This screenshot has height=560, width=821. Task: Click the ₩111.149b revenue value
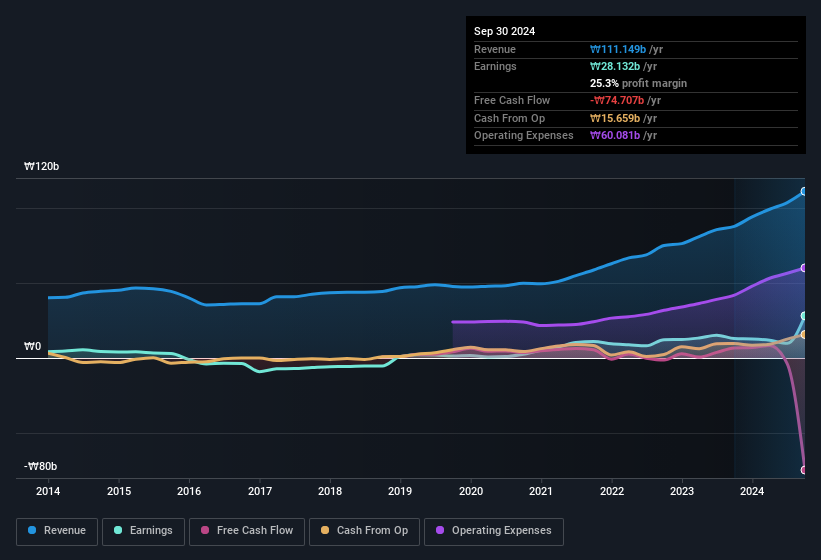618,49
